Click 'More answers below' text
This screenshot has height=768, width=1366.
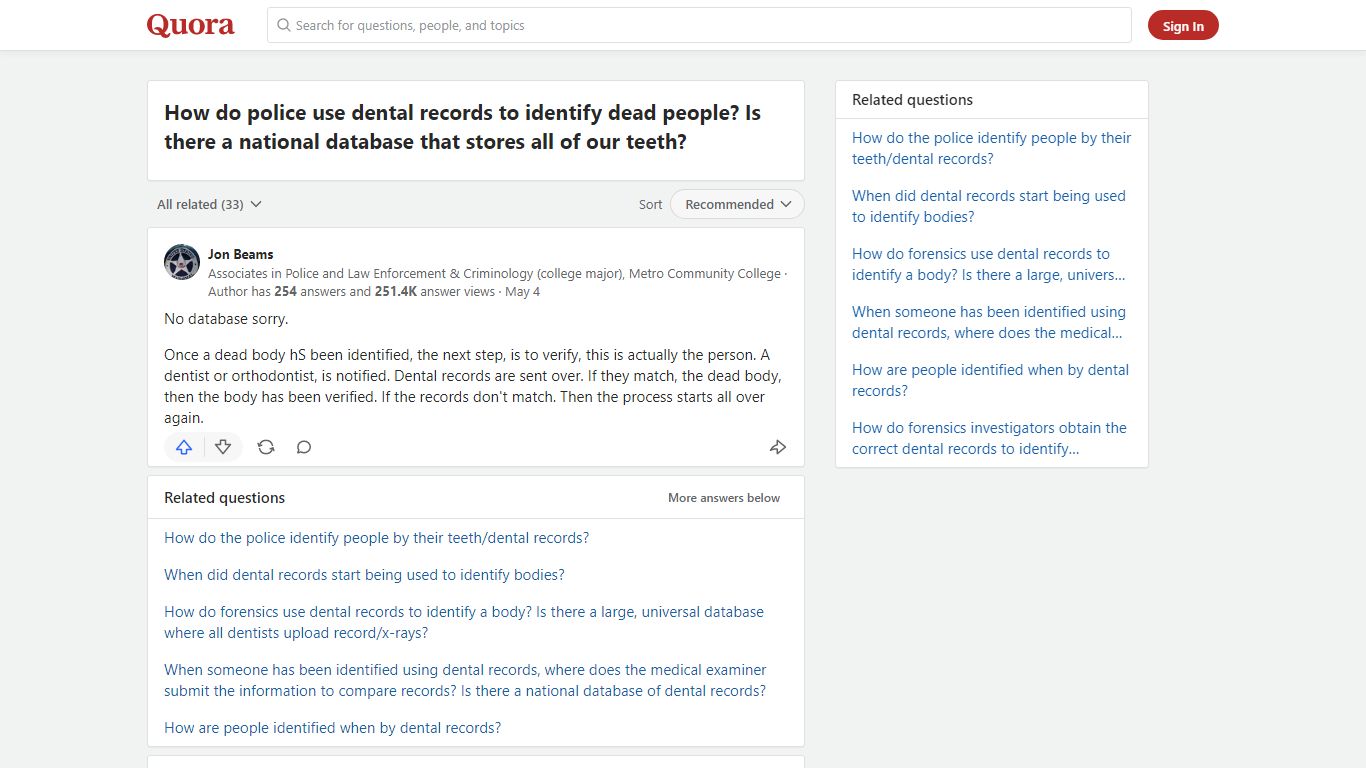pos(724,498)
